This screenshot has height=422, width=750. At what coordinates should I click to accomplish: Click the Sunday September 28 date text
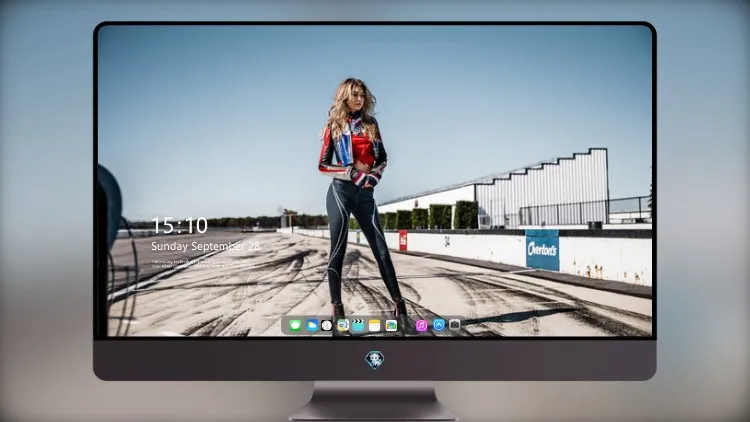click(205, 246)
